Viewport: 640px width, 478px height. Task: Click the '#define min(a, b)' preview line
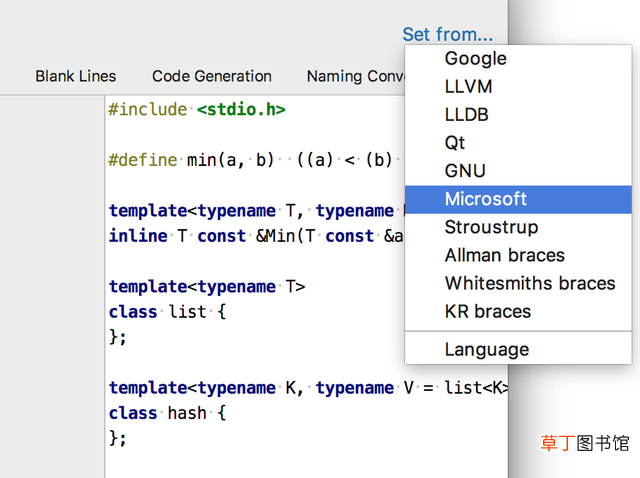pos(256,160)
